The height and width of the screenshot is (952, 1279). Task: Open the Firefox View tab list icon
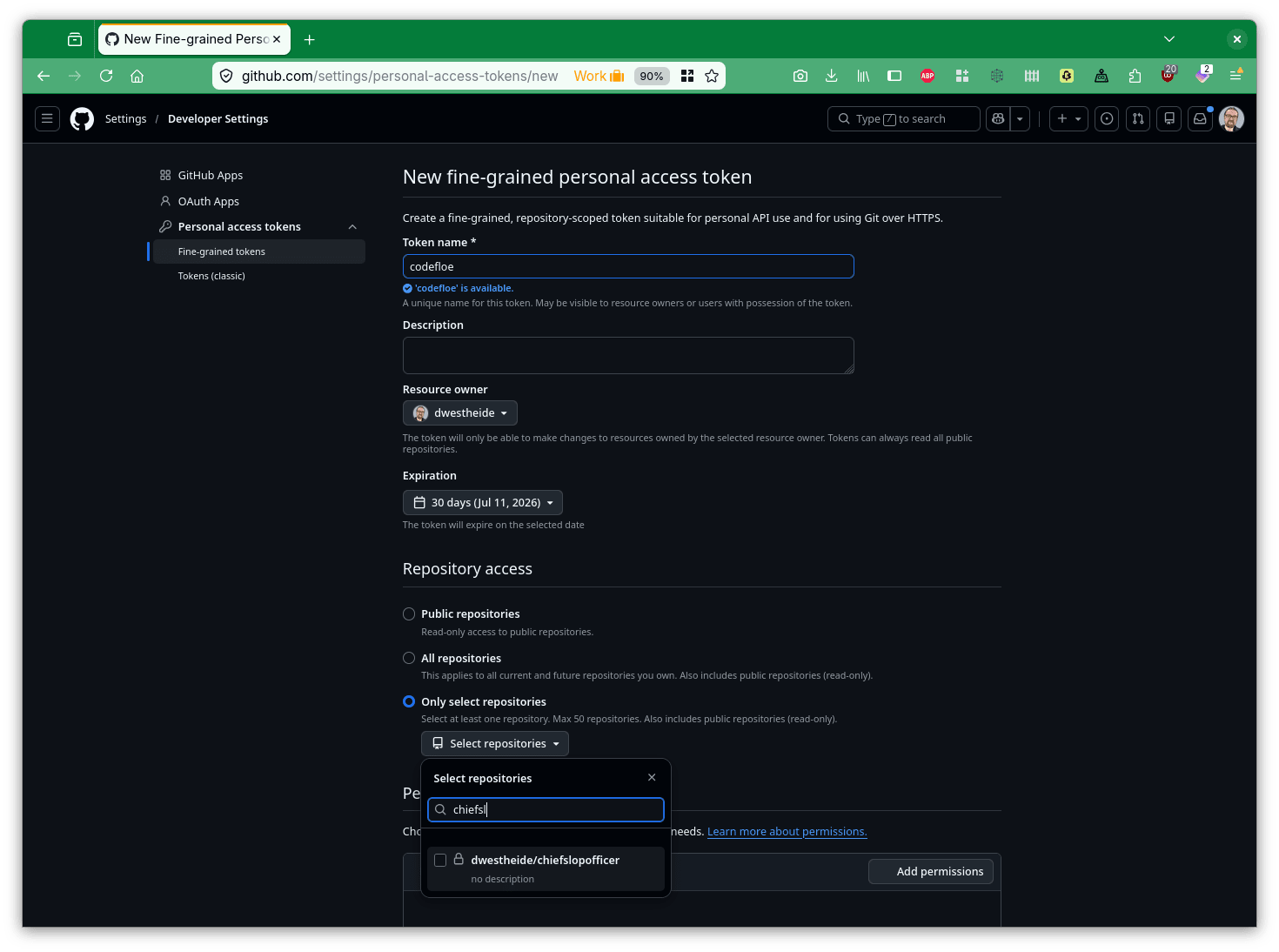[x=75, y=39]
